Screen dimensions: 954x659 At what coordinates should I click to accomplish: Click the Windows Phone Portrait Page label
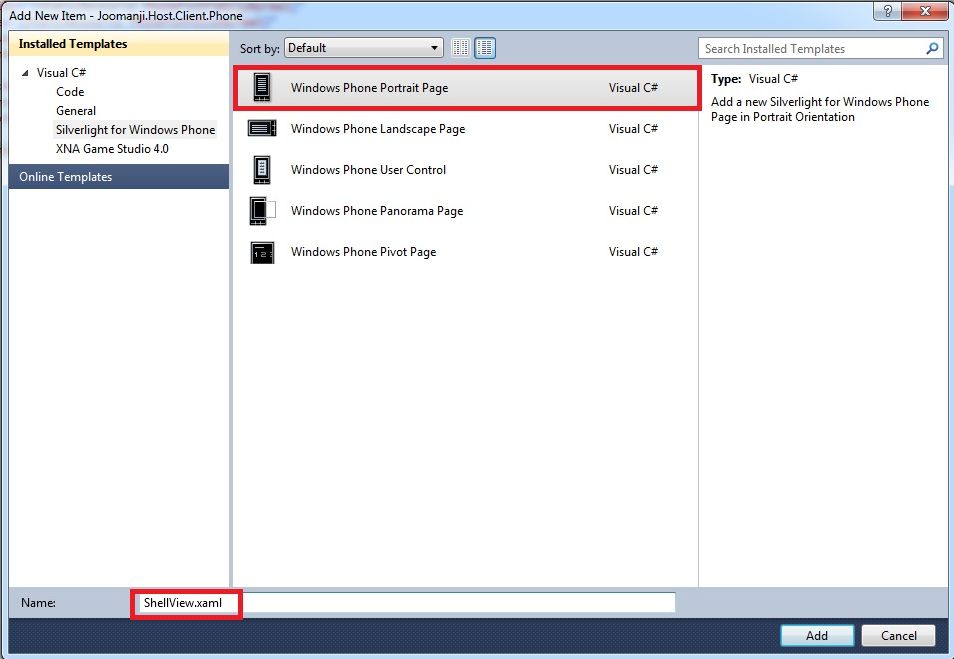pos(369,88)
